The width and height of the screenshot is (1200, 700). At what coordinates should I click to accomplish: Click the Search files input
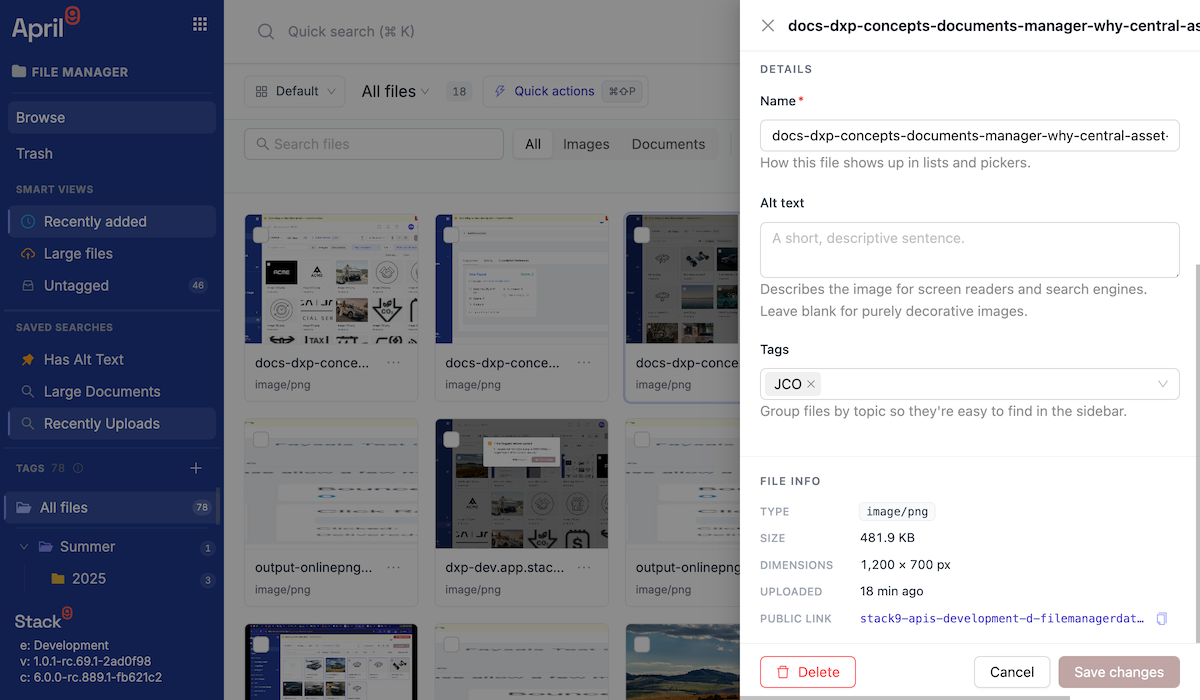point(374,144)
